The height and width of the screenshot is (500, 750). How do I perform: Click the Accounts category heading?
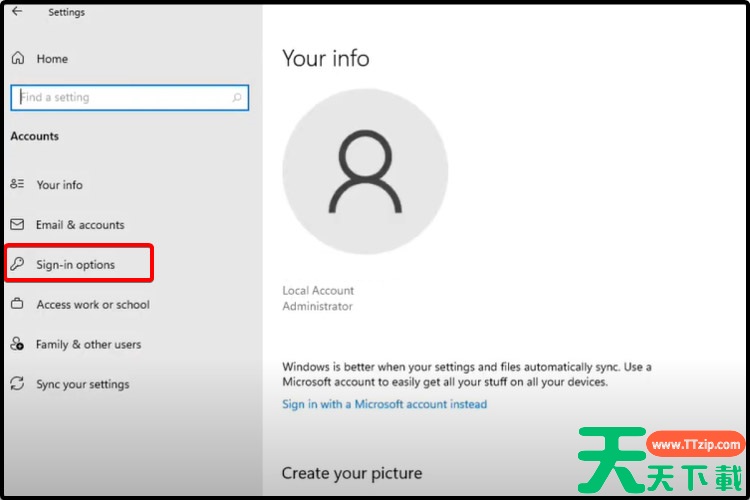click(x=34, y=136)
